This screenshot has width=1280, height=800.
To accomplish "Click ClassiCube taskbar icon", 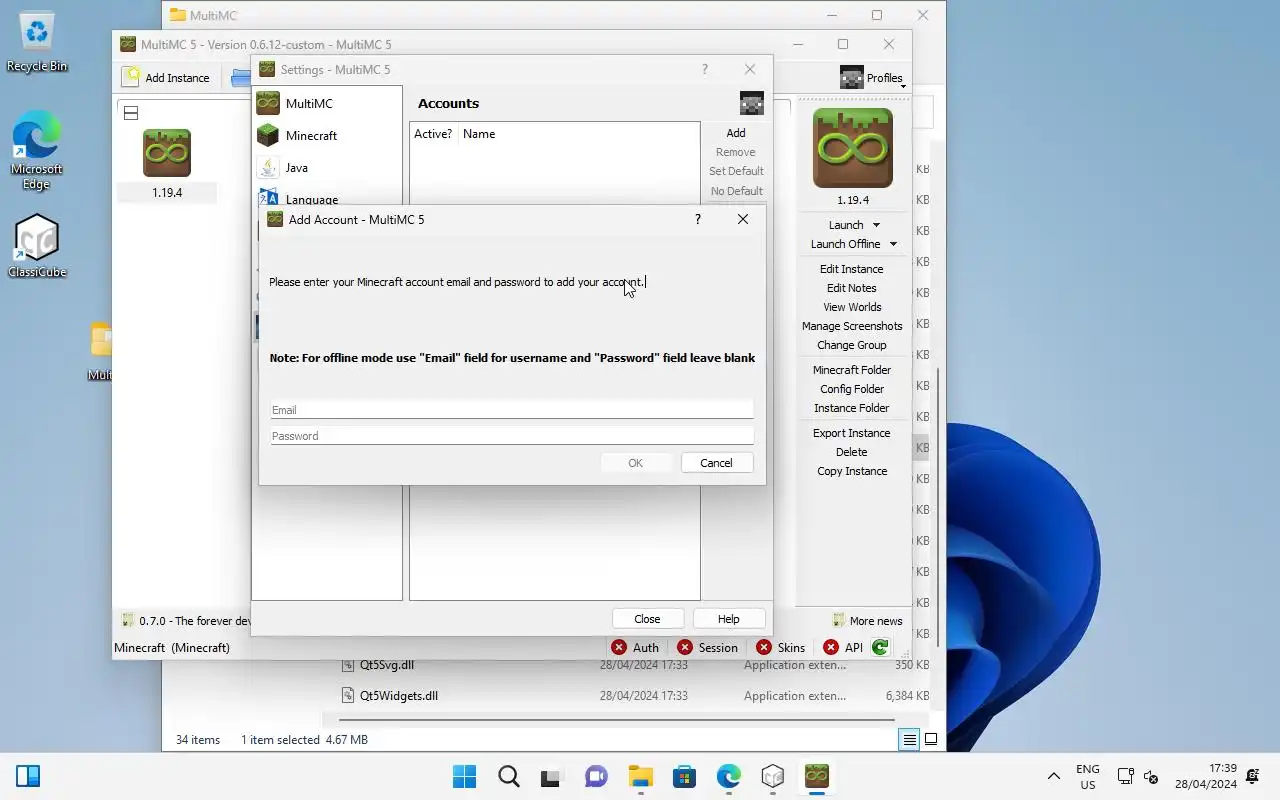I will point(773,776).
